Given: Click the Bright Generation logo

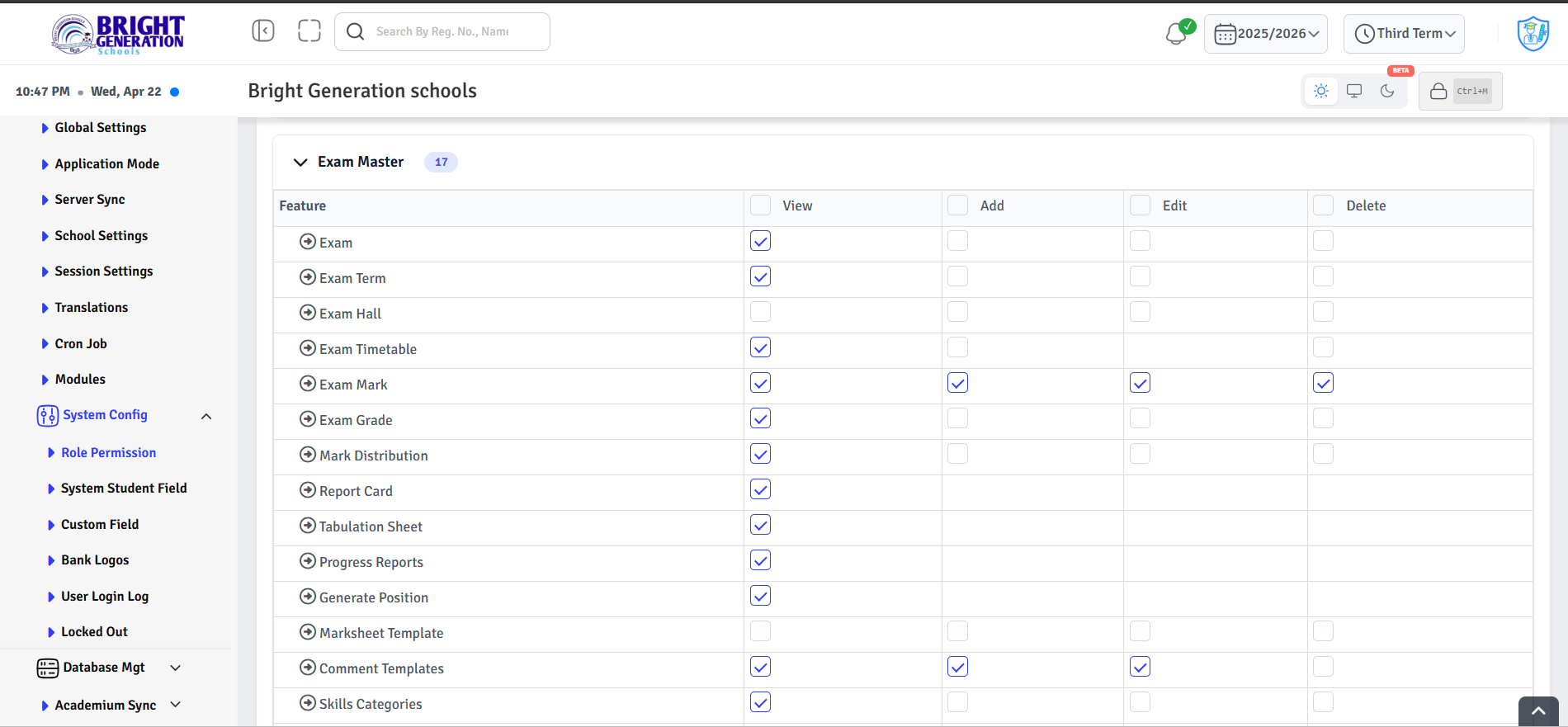Looking at the screenshot, I should (118, 35).
